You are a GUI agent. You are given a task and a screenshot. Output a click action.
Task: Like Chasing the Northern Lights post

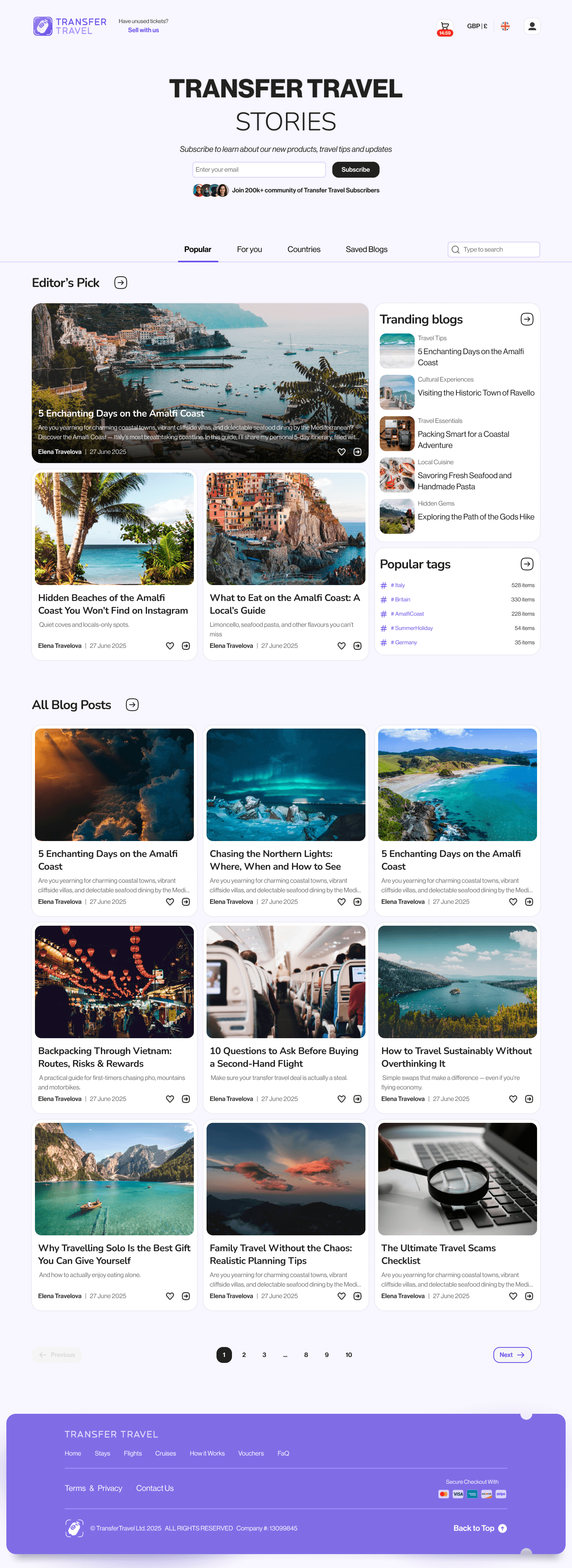(341, 902)
